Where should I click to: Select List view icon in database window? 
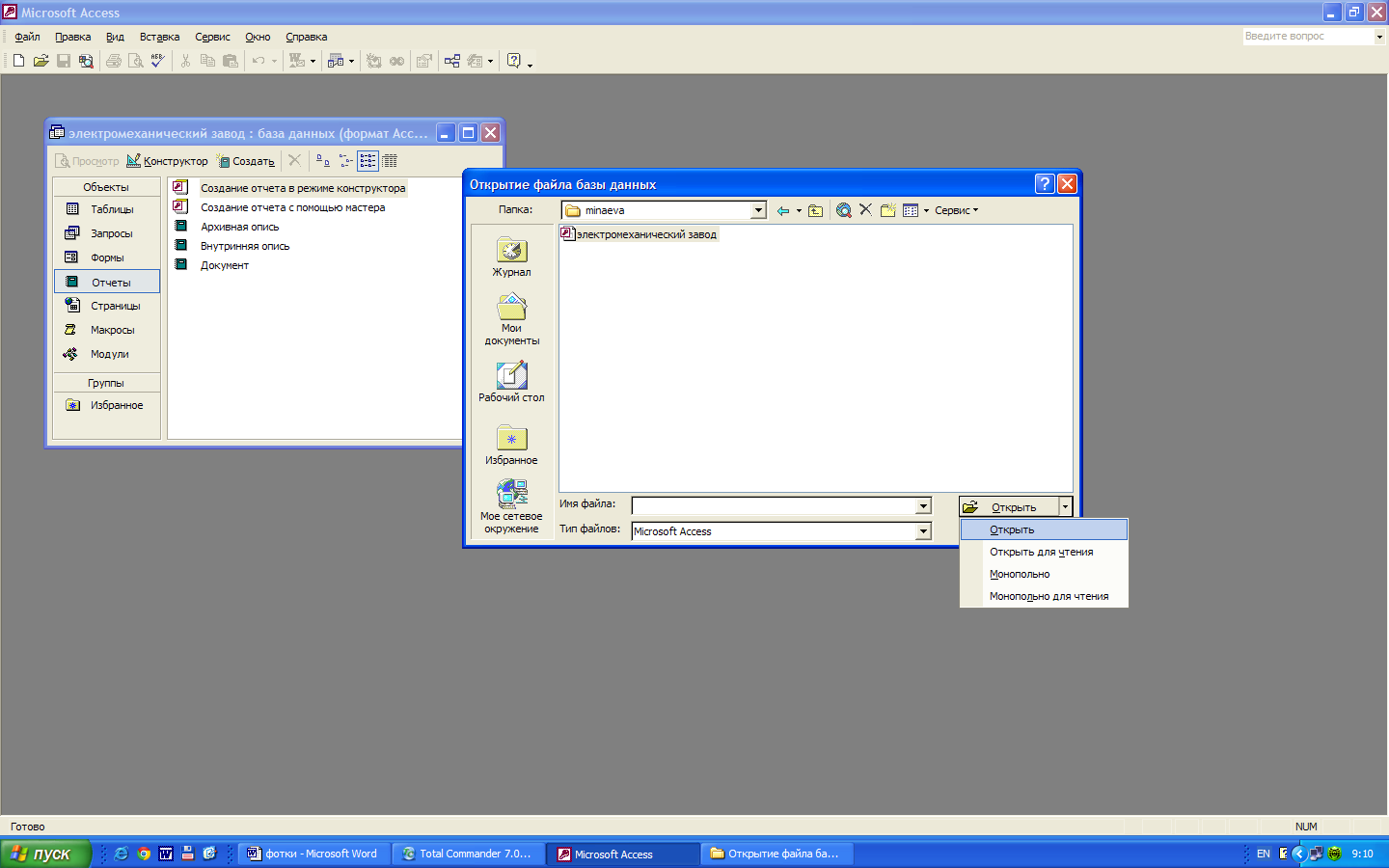[x=368, y=161]
